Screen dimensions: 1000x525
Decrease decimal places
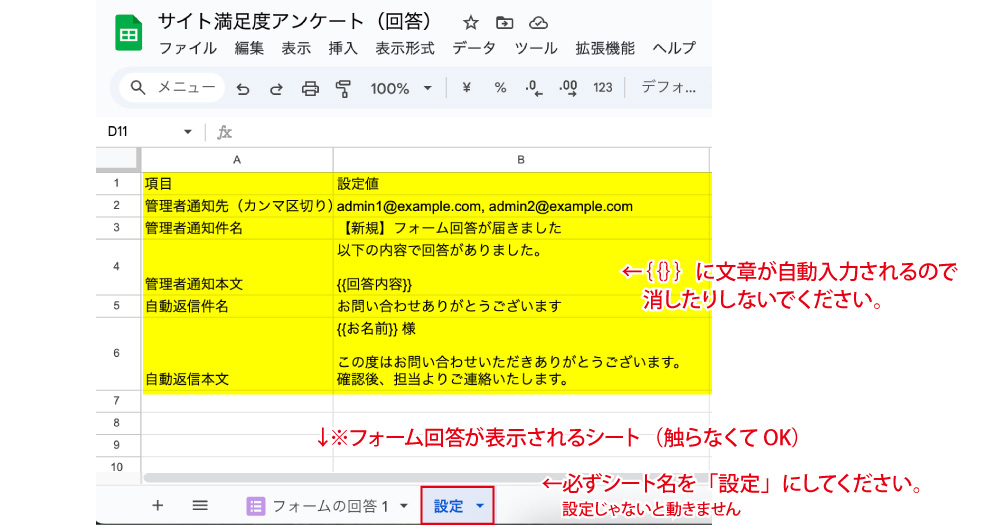(534, 88)
